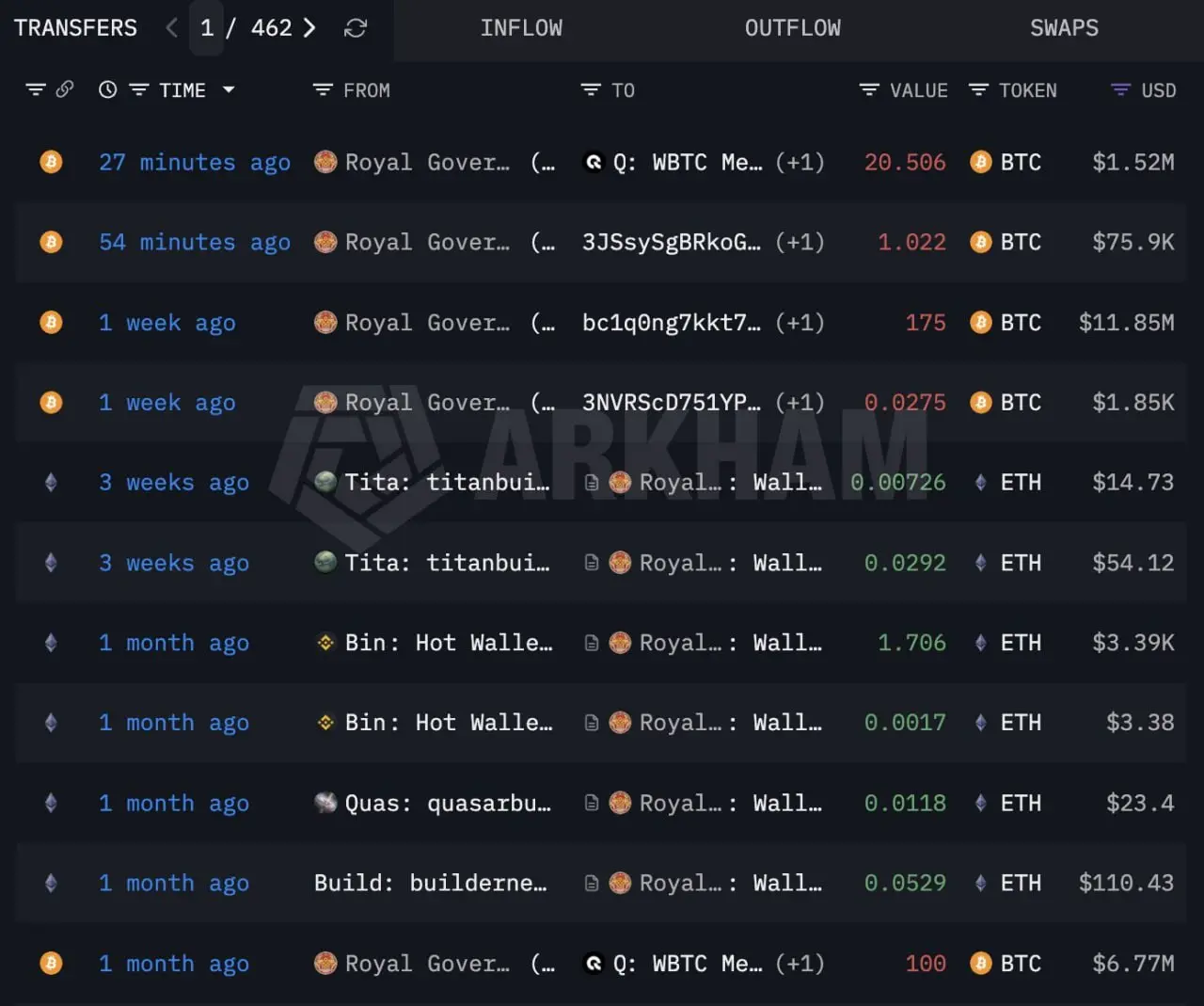Open bc1q0ng7kkt7 address link
This screenshot has width=1204, height=1006.
672,322
